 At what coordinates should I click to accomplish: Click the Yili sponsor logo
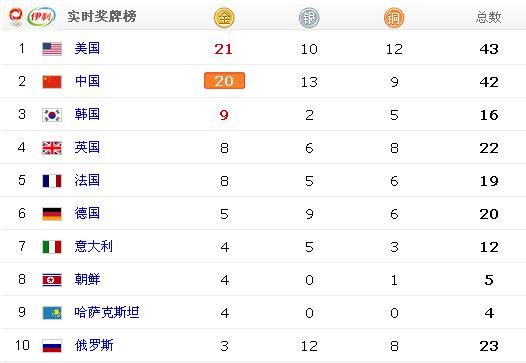(x=41, y=16)
